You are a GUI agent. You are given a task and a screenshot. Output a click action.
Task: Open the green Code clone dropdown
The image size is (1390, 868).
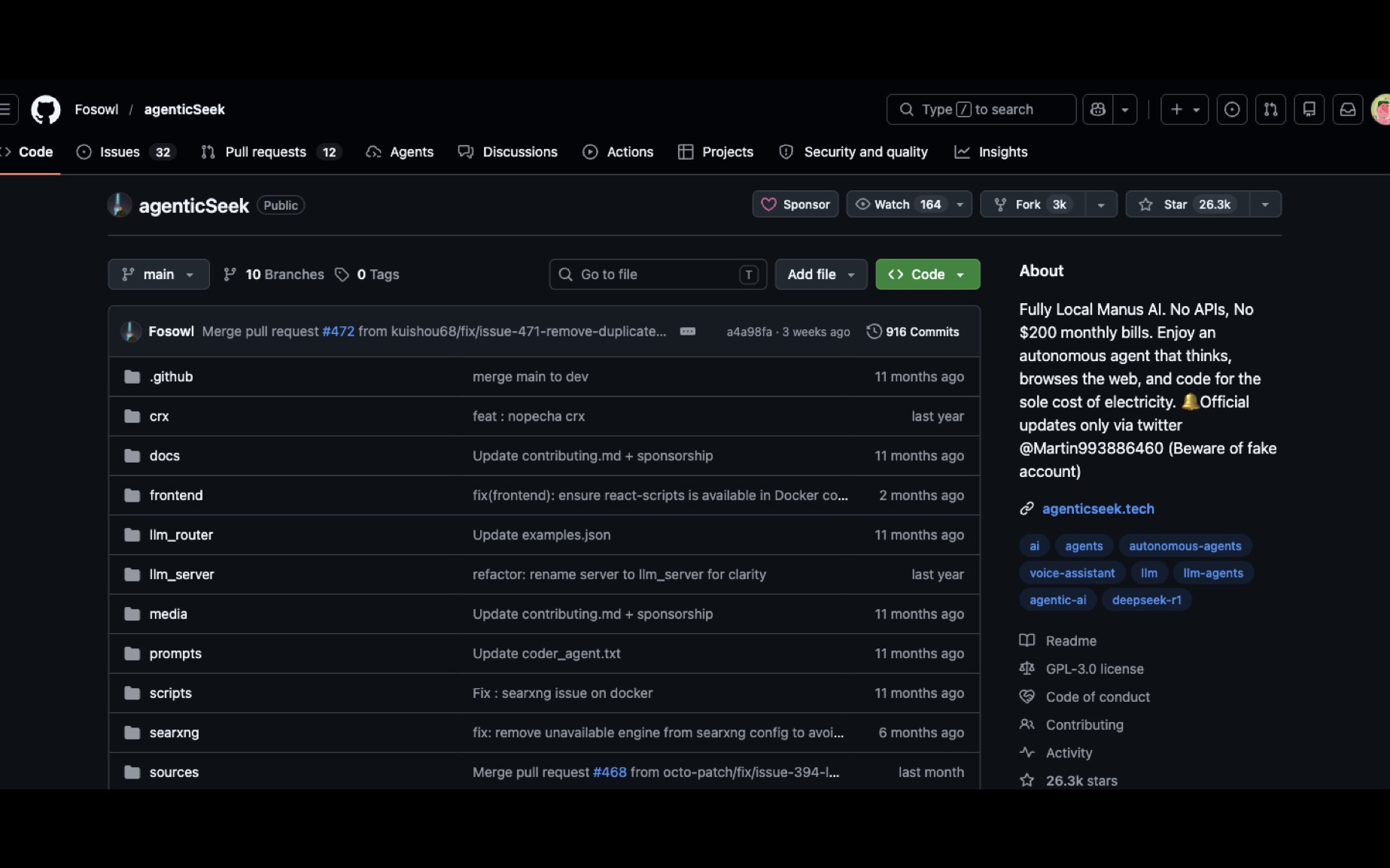pos(928,275)
